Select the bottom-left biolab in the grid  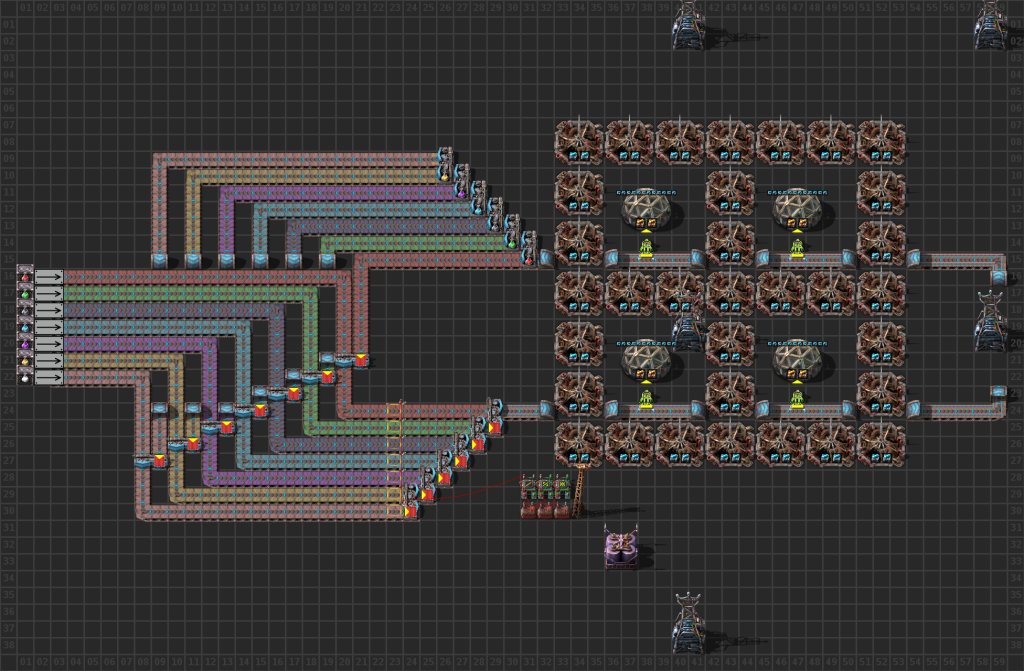click(579, 444)
